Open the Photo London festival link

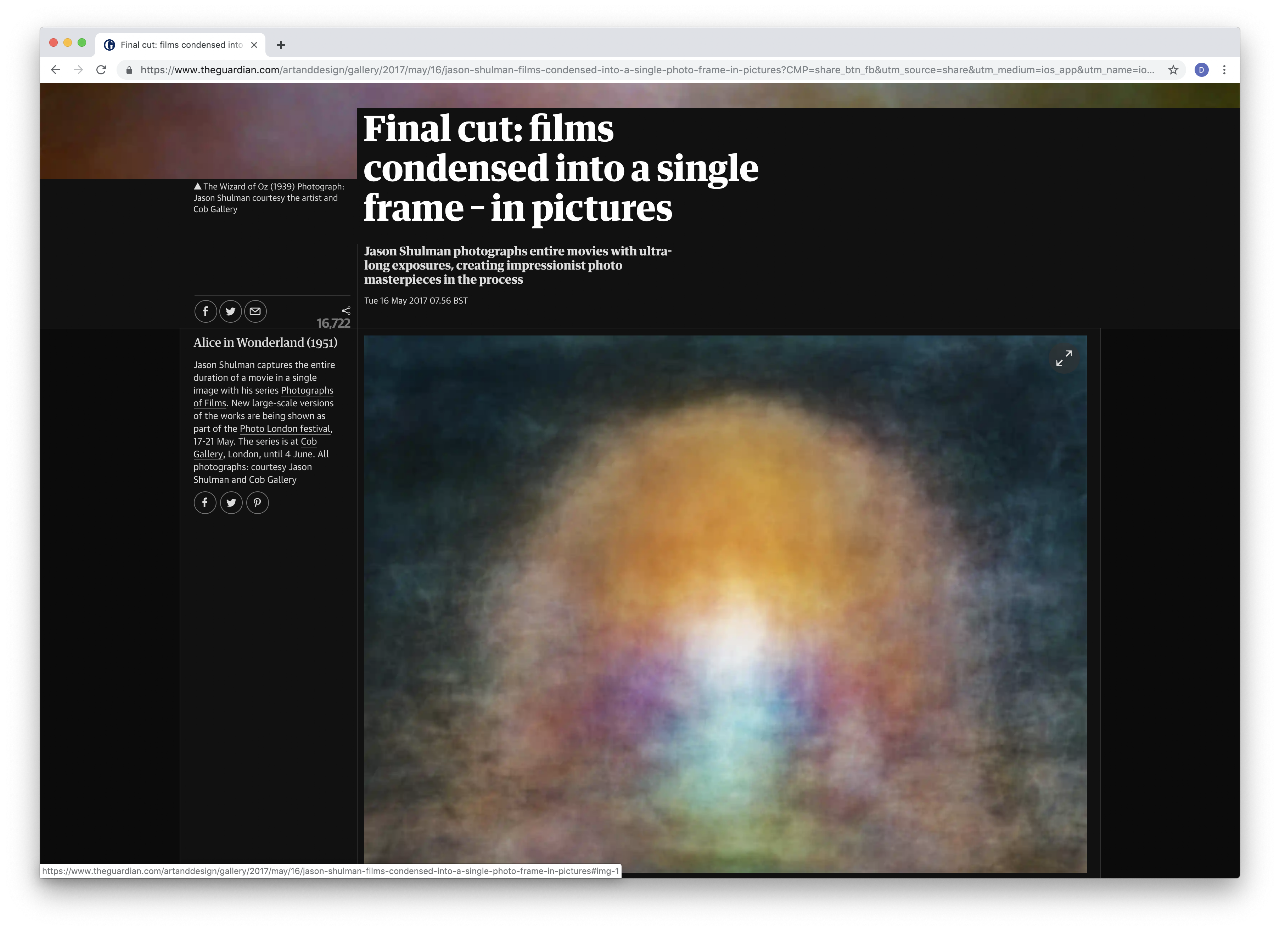pyautogui.click(x=286, y=429)
